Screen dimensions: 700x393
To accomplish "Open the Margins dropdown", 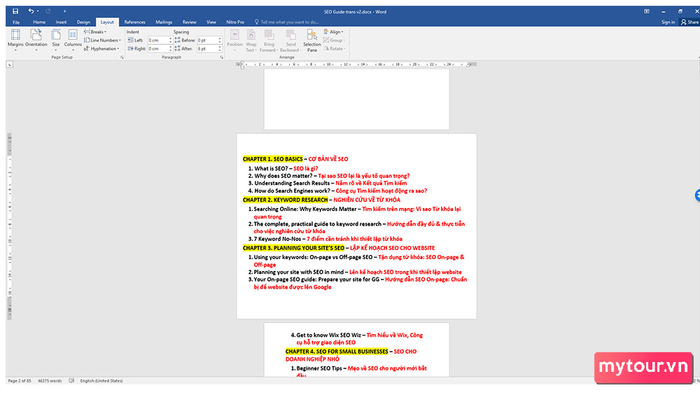I will click(15, 39).
